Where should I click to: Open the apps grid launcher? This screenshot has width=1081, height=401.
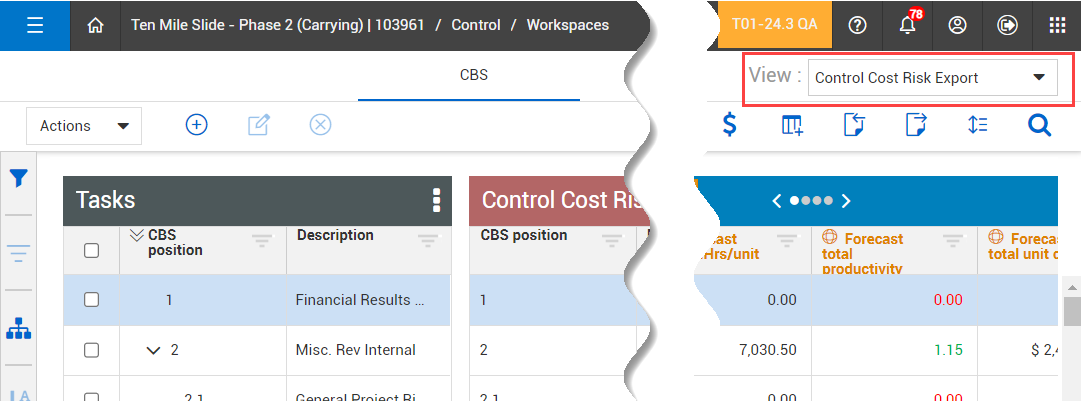pyautogui.click(x=1057, y=25)
